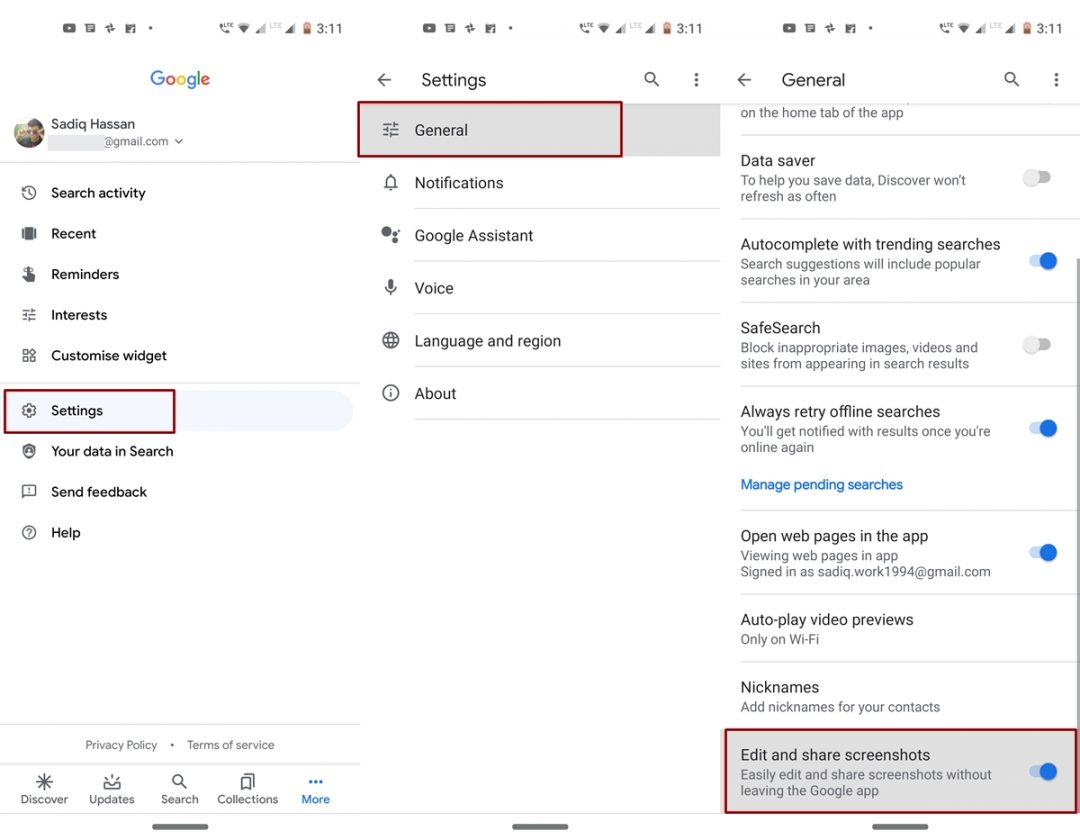Tap the About info icon

[391, 393]
